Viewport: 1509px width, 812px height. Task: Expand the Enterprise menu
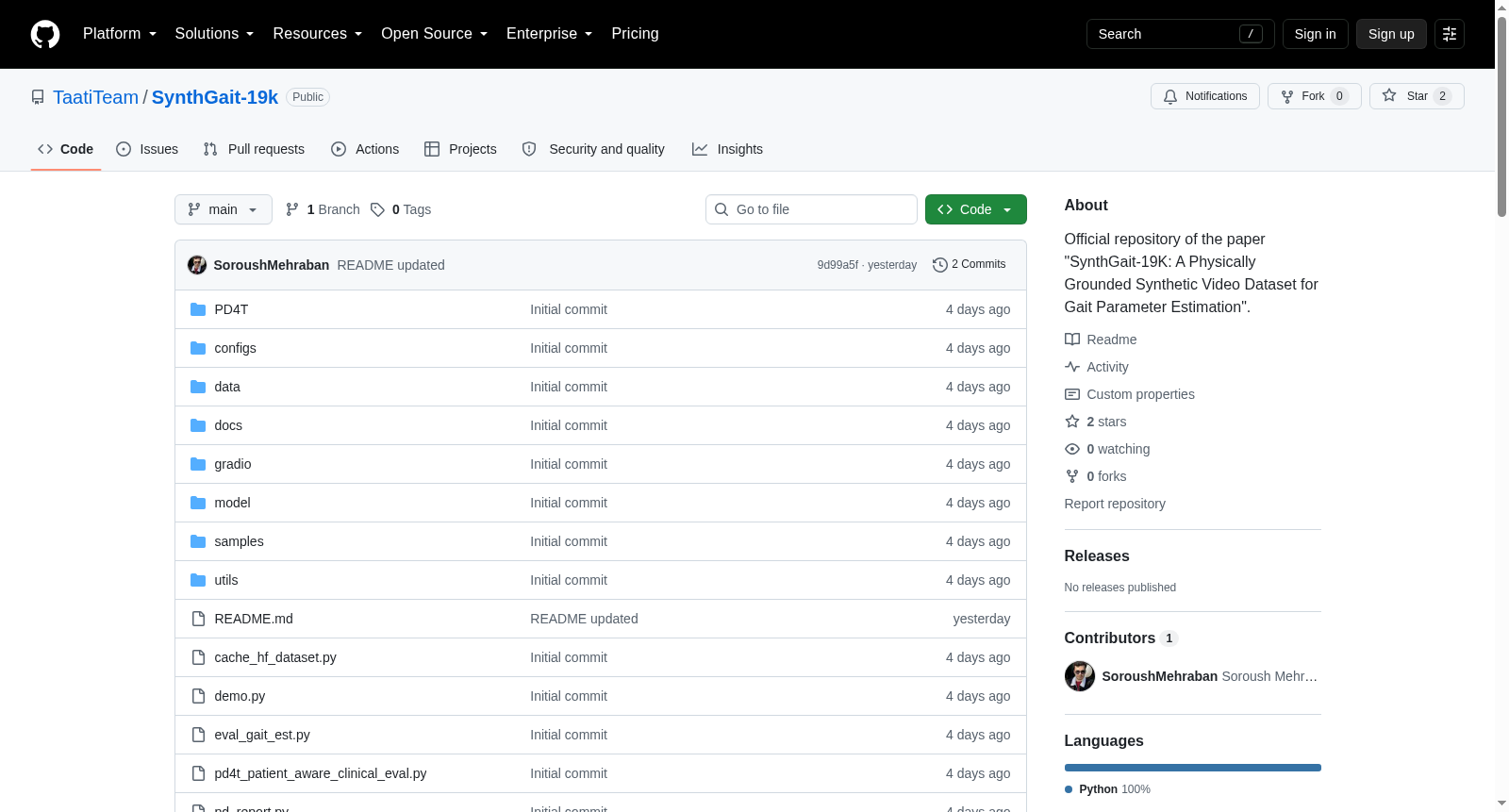point(550,34)
